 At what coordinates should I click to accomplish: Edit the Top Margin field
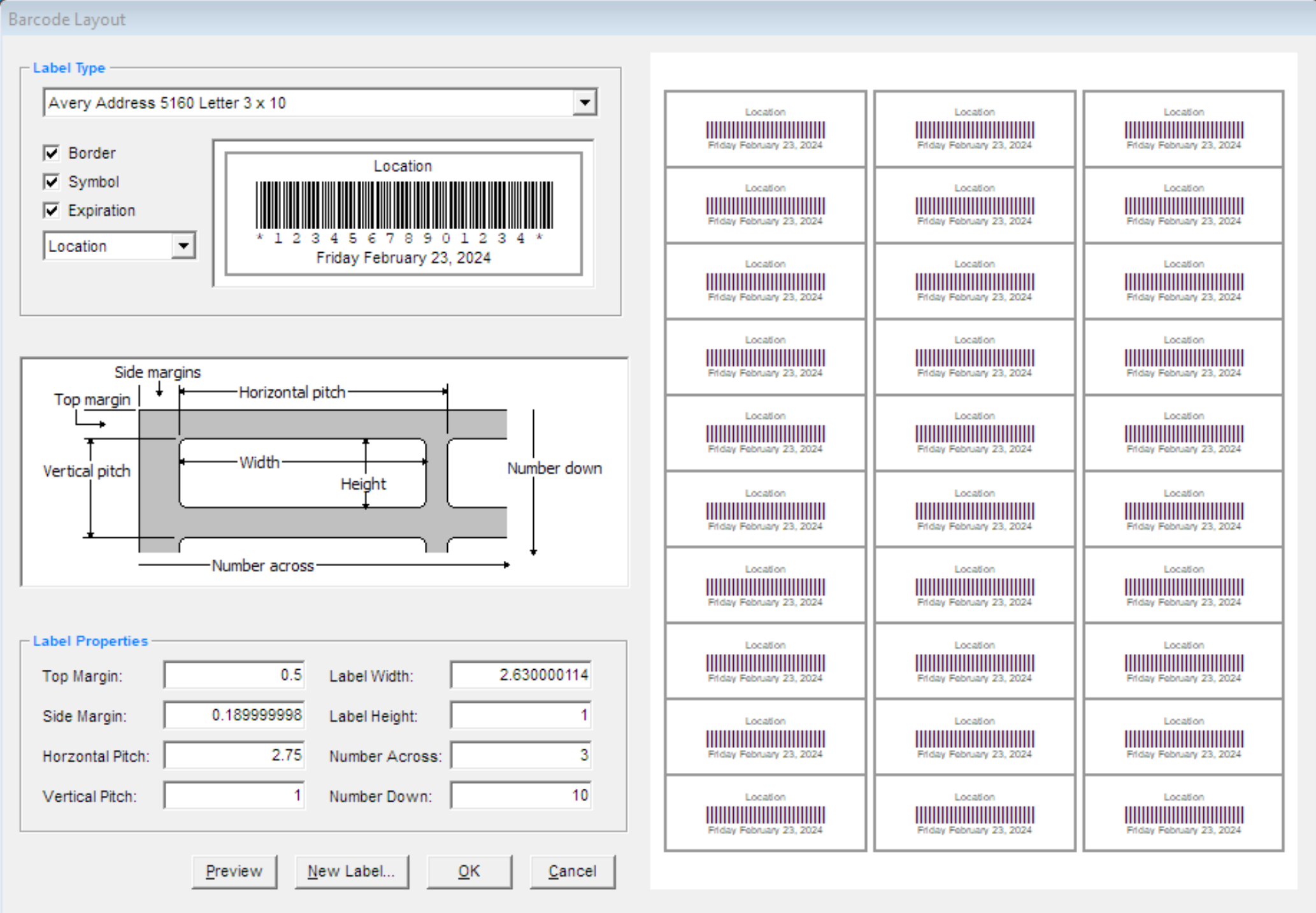pos(234,675)
